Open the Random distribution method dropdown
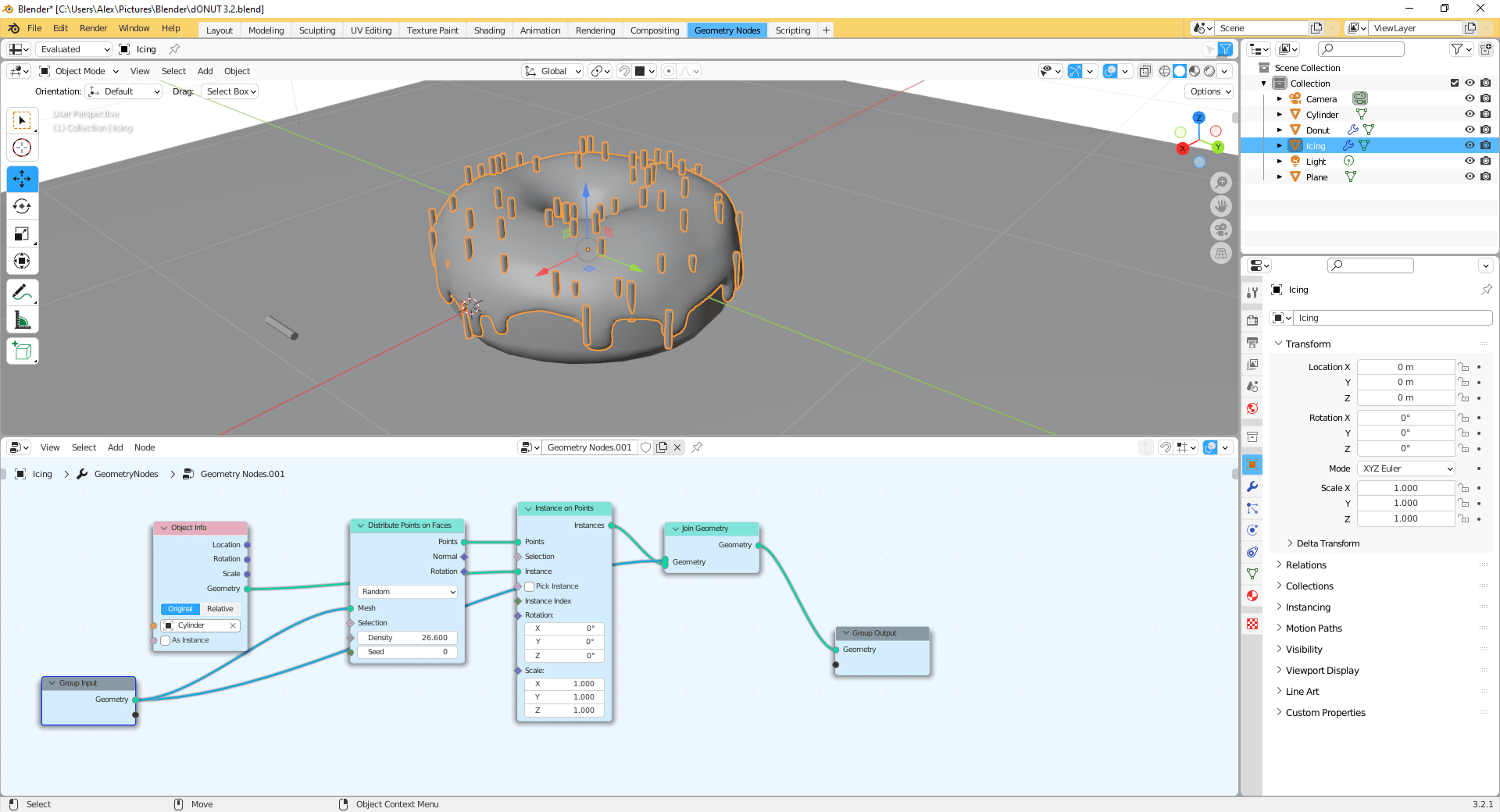Screen dimensions: 1500x812 pyautogui.click(x=408, y=592)
